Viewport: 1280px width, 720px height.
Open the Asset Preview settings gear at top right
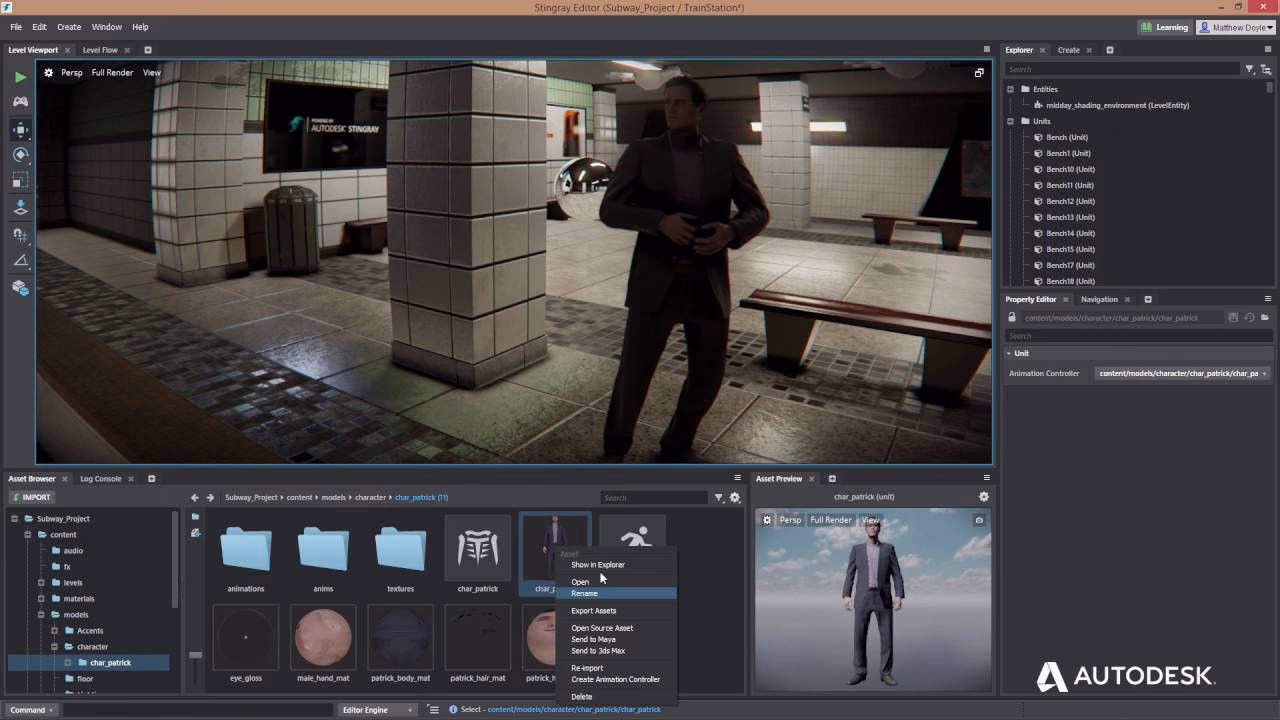983,497
